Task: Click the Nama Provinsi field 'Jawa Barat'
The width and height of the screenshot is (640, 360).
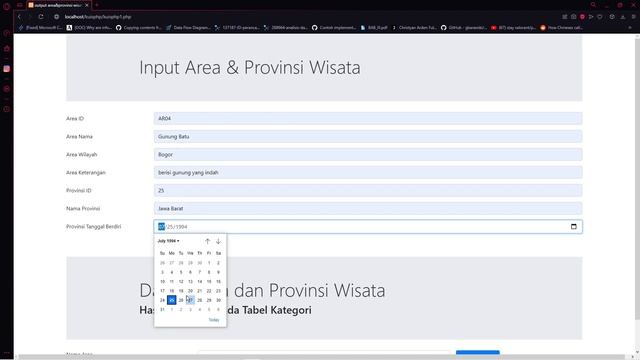Action: [368, 208]
